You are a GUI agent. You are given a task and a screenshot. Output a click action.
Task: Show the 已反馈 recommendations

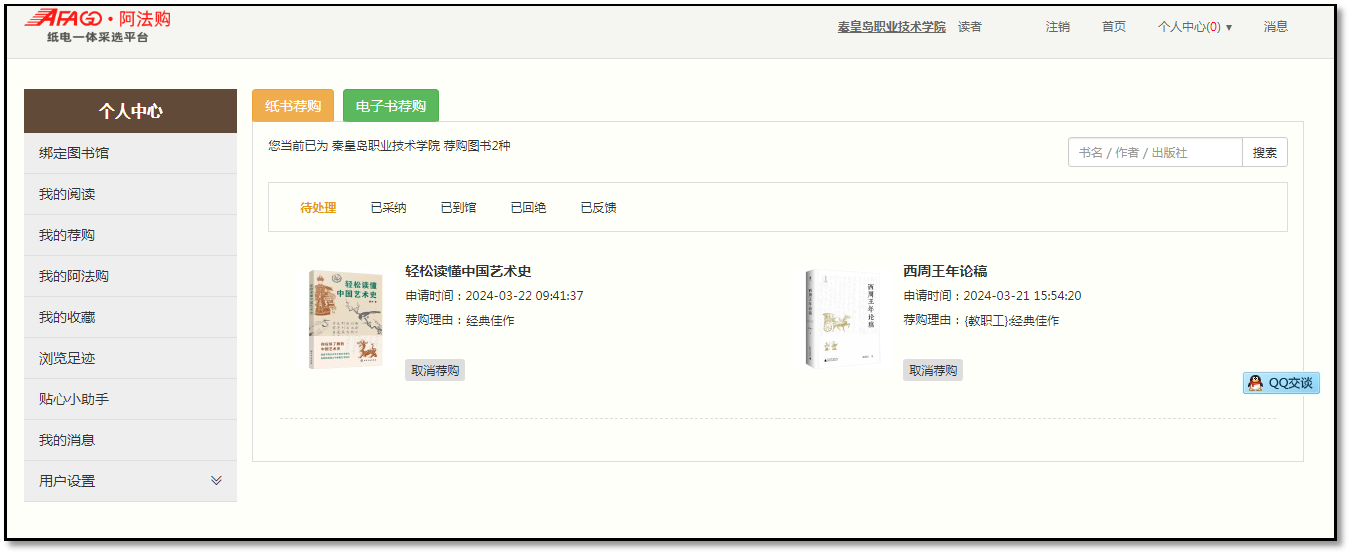pos(598,208)
